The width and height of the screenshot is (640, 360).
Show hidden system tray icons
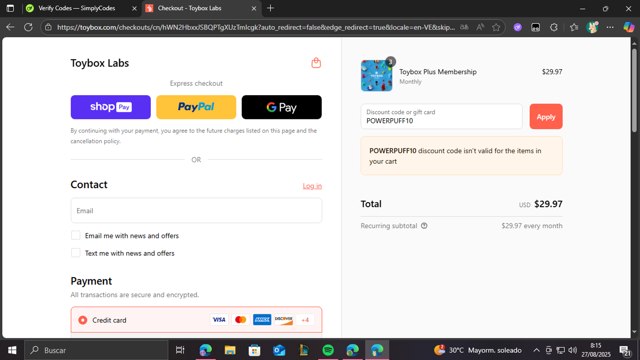(536, 350)
